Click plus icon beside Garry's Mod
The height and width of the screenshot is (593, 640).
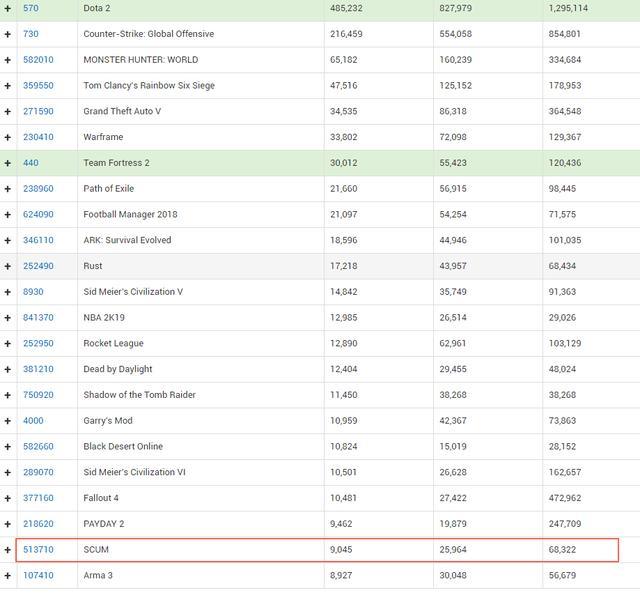(x=7, y=421)
